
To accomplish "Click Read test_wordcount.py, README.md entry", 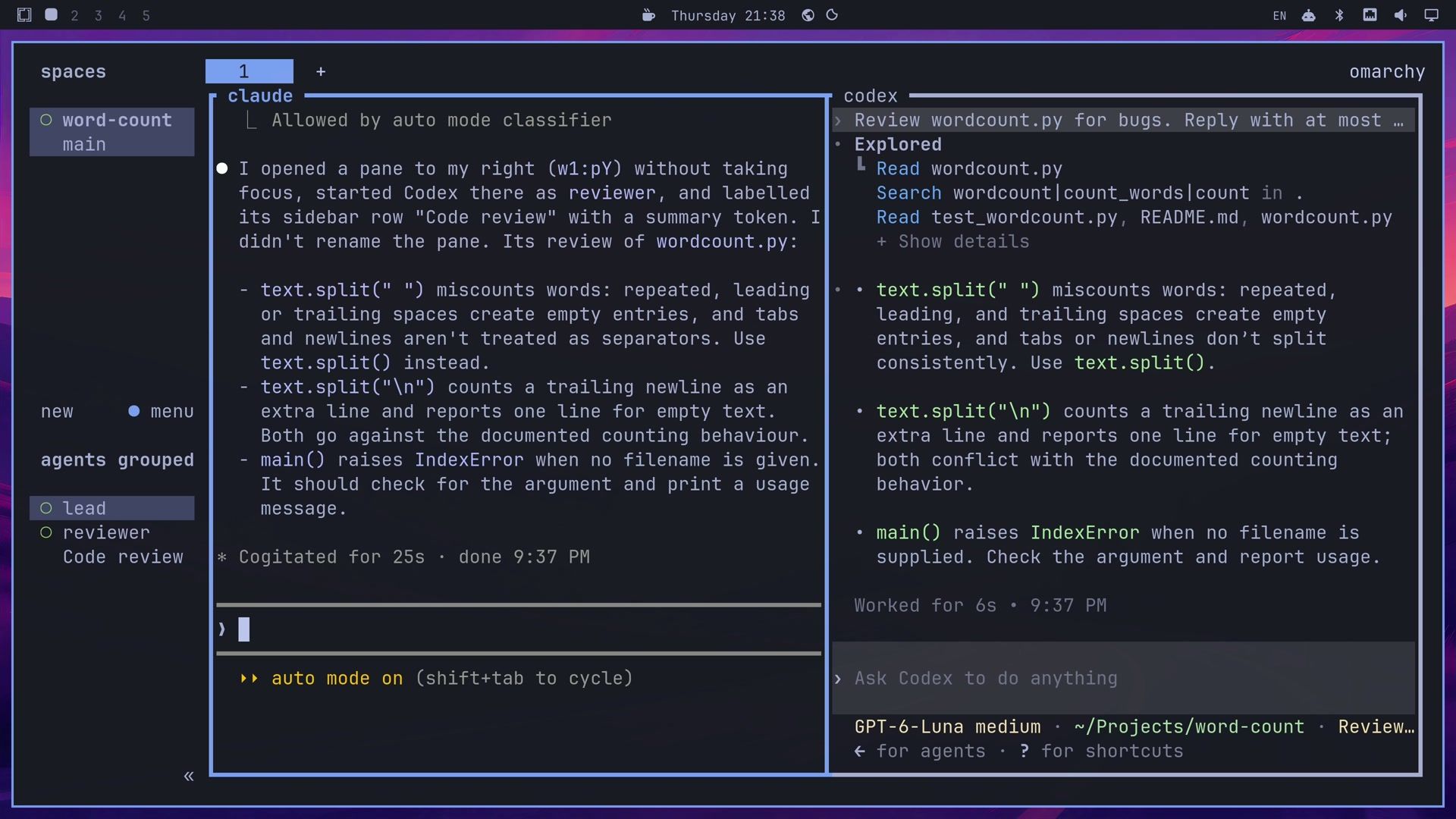I will [1134, 217].
